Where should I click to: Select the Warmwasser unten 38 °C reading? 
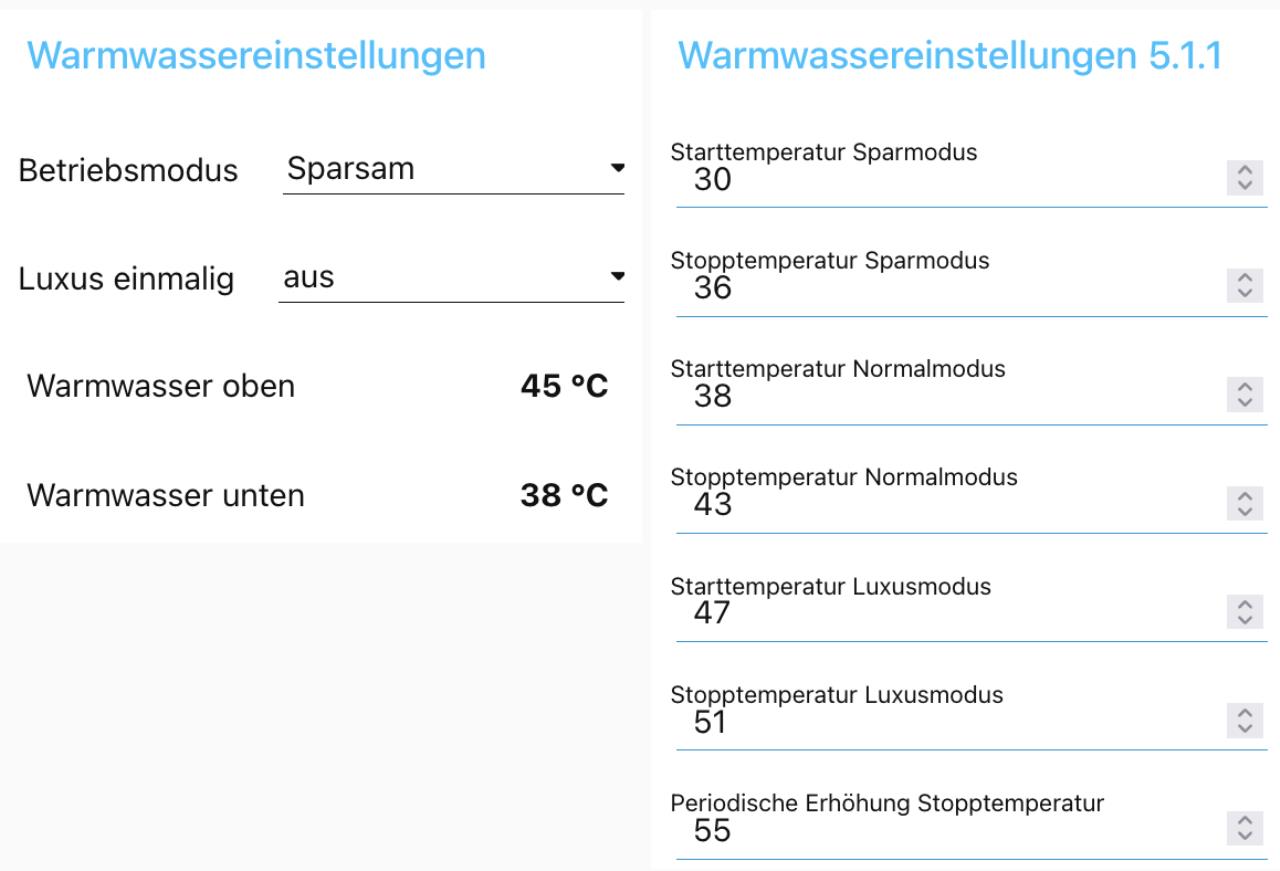564,495
